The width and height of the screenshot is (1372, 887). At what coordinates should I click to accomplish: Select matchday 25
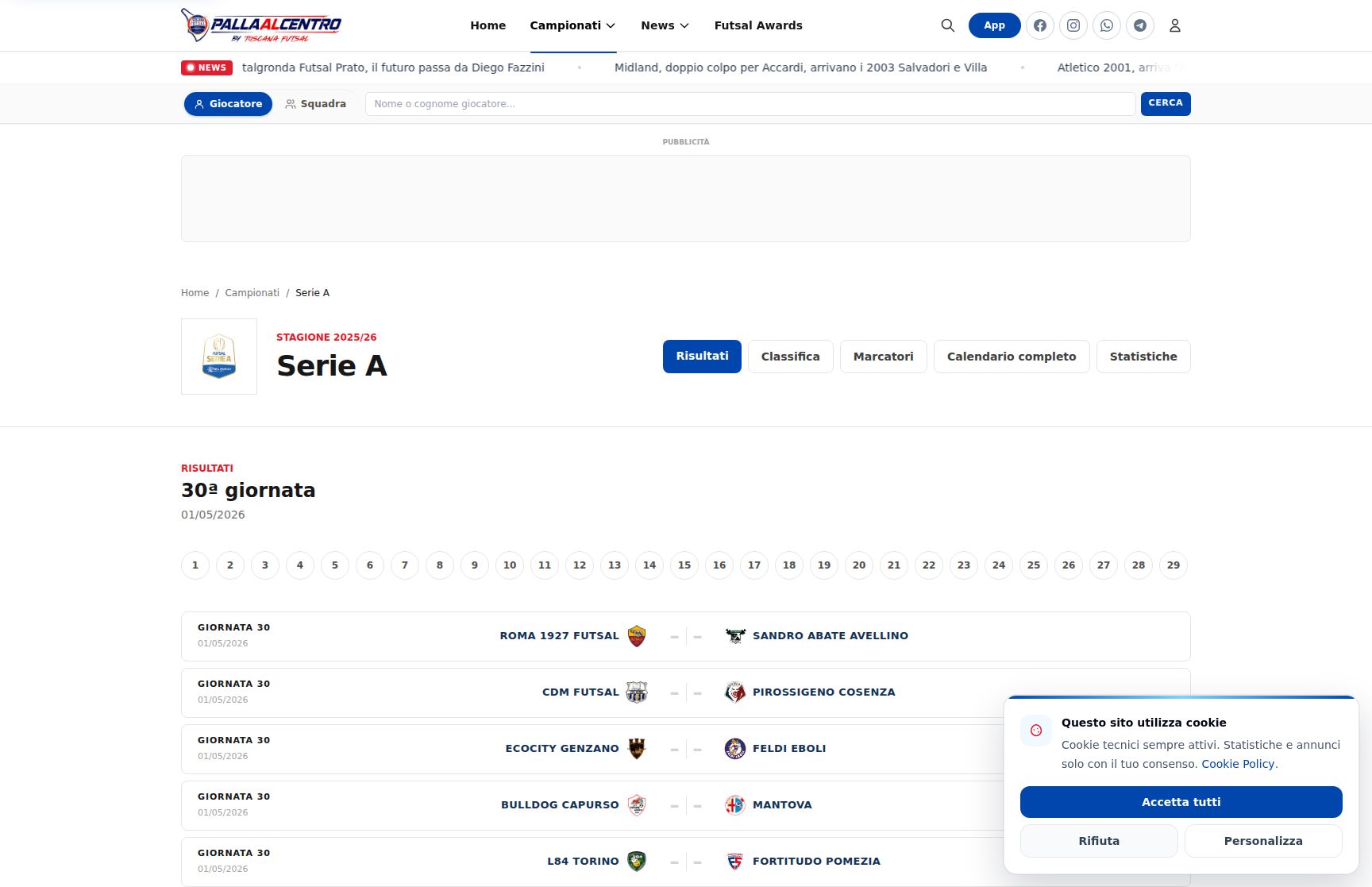(x=1034, y=565)
